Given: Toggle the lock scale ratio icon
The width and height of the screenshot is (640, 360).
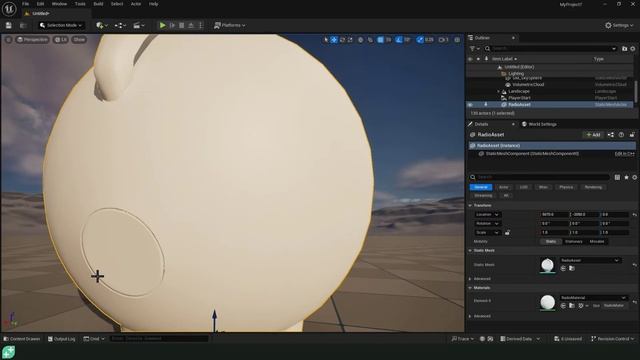Looking at the screenshot, I should 507,232.
